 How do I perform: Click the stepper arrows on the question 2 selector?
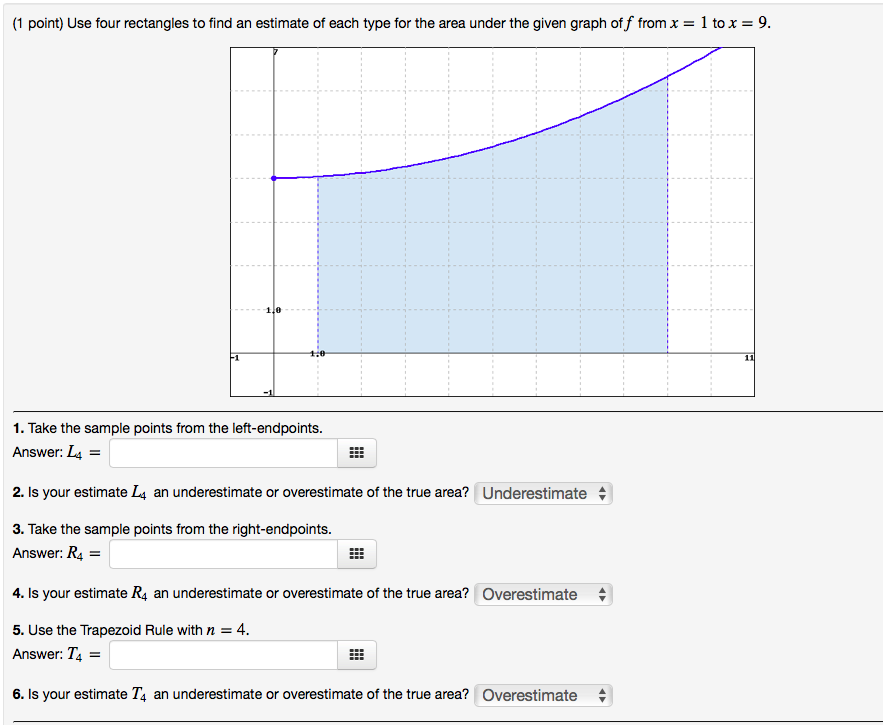(x=601, y=493)
